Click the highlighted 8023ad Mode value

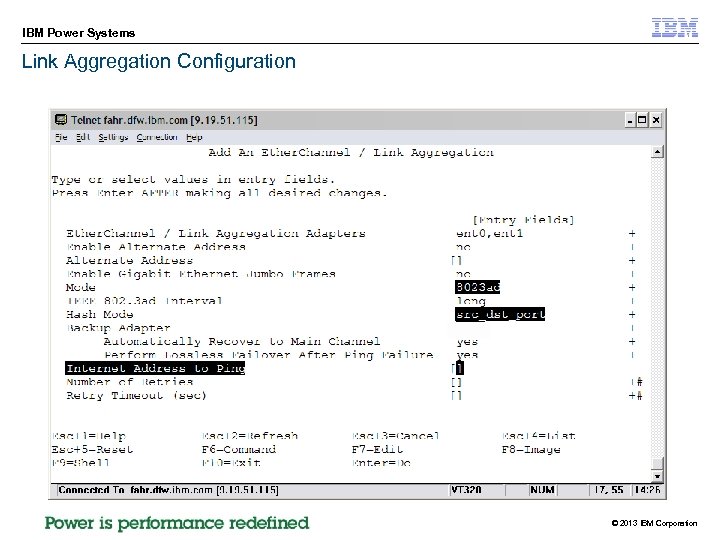click(477, 287)
